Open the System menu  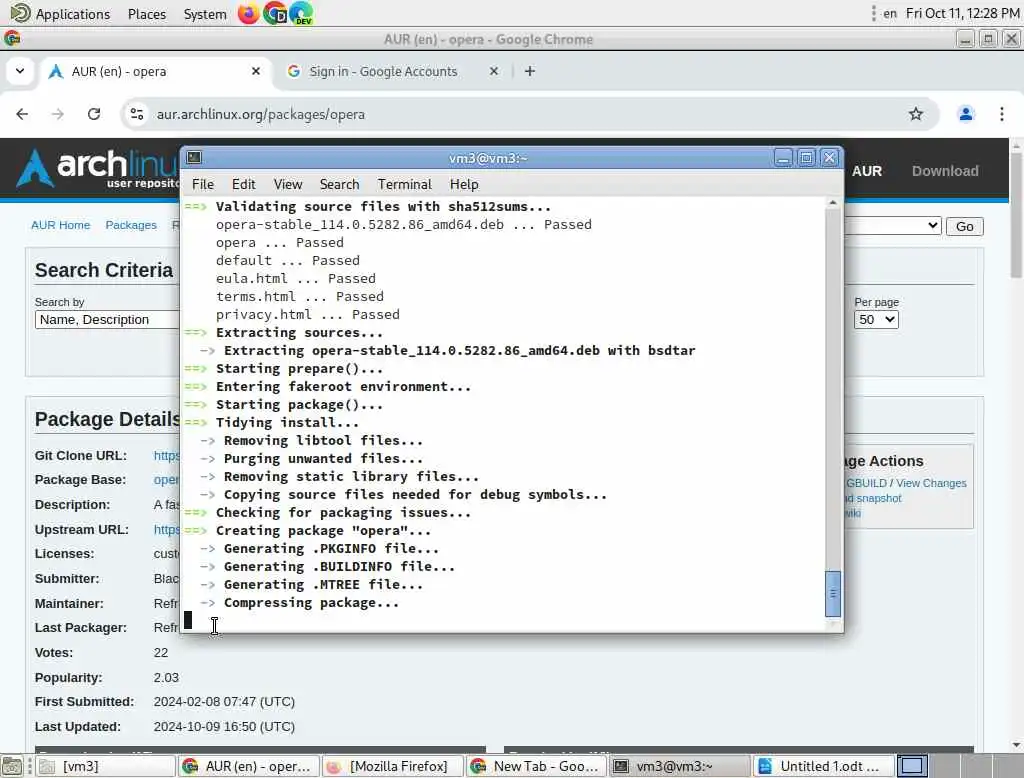coord(204,14)
